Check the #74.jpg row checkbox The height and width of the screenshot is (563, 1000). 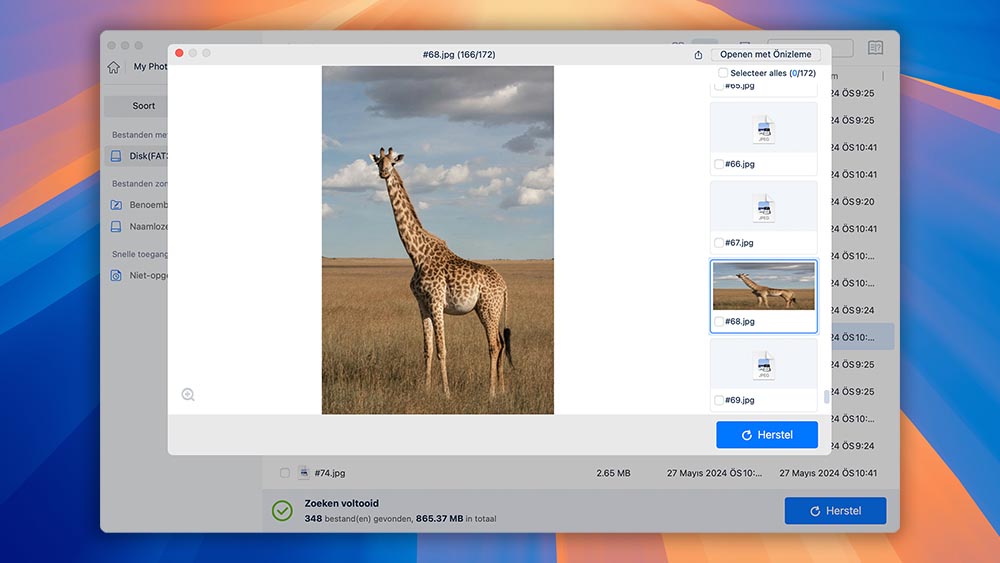click(284, 473)
